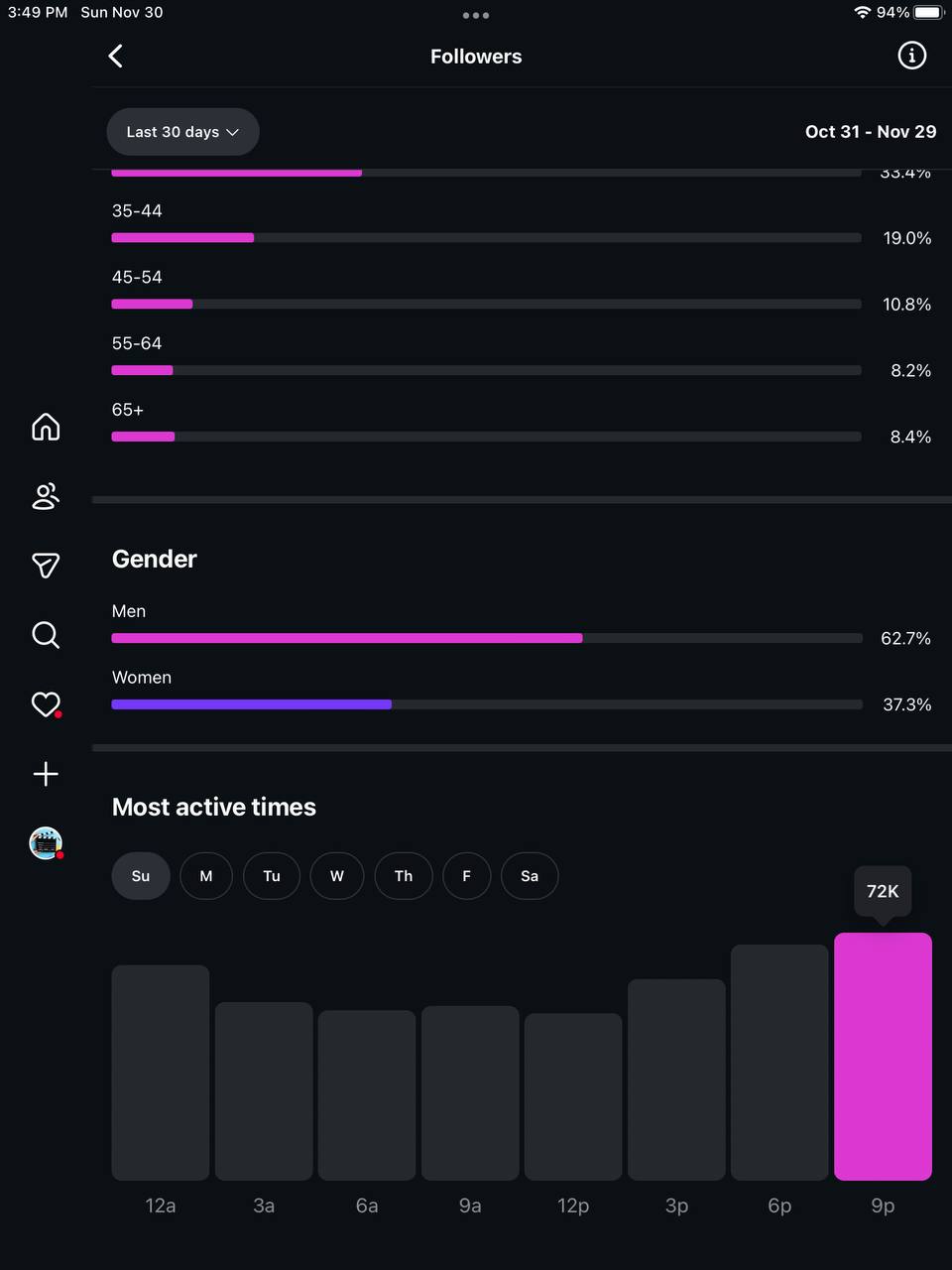Image resolution: width=952 pixels, height=1270 pixels.
Task: Select the Su day filter
Action: [x=141, y=876]
